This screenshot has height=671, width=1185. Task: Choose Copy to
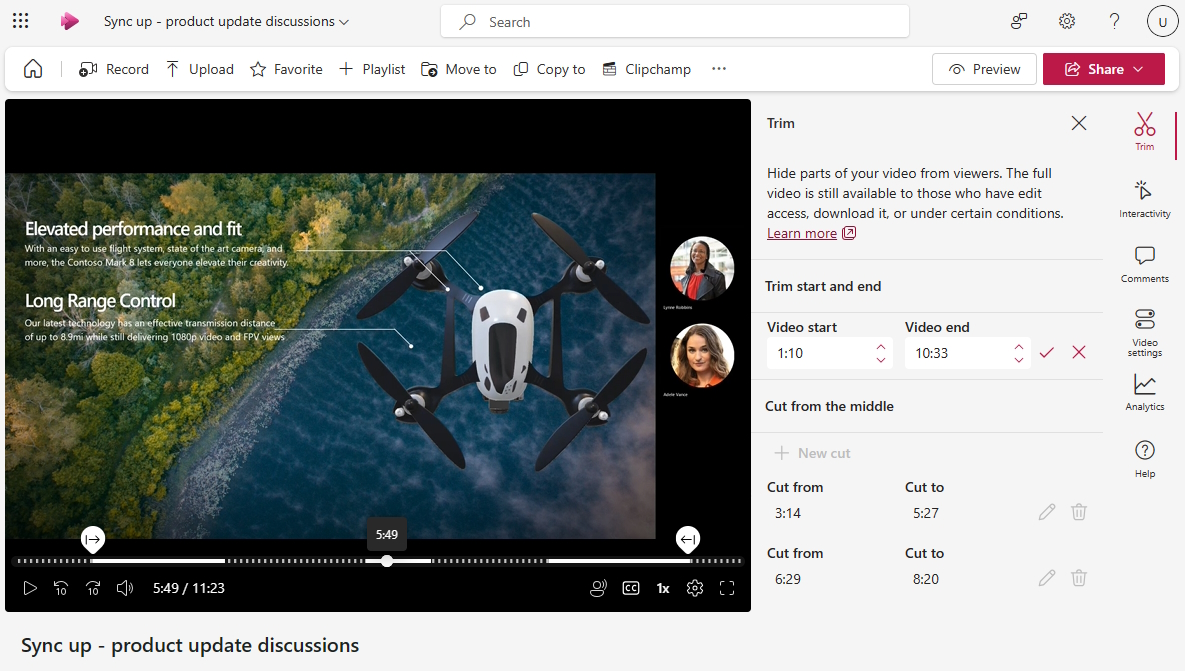[549, 69]
